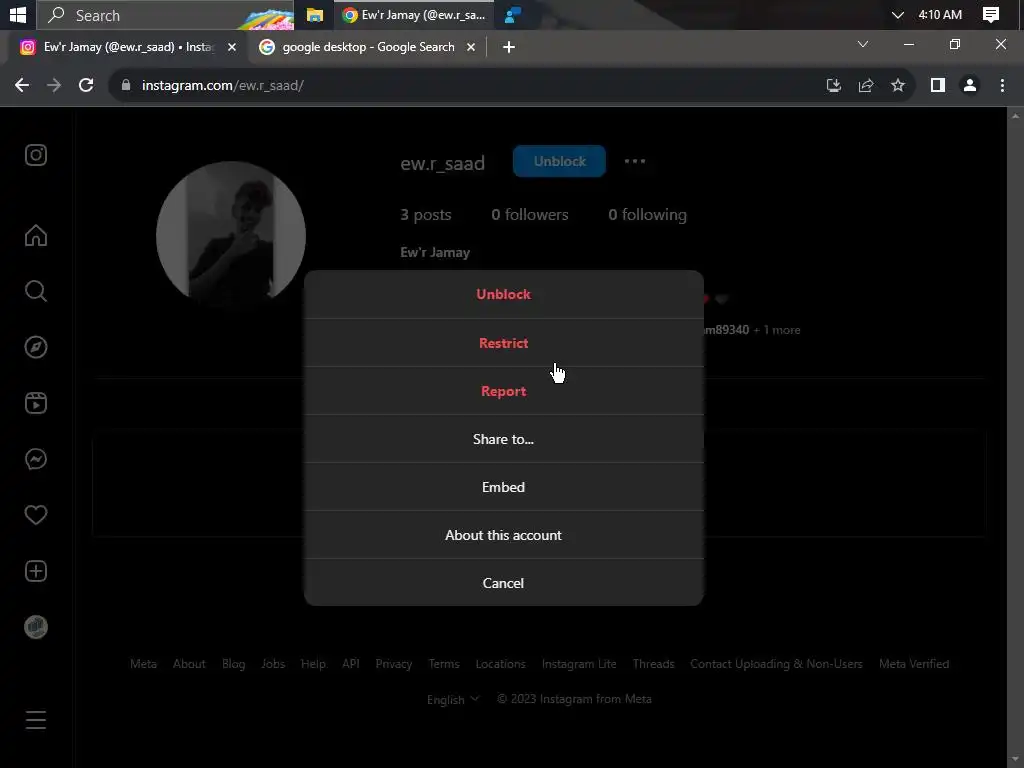
Task: Switch to the Instagram browser tab
Action: point(127,47)
